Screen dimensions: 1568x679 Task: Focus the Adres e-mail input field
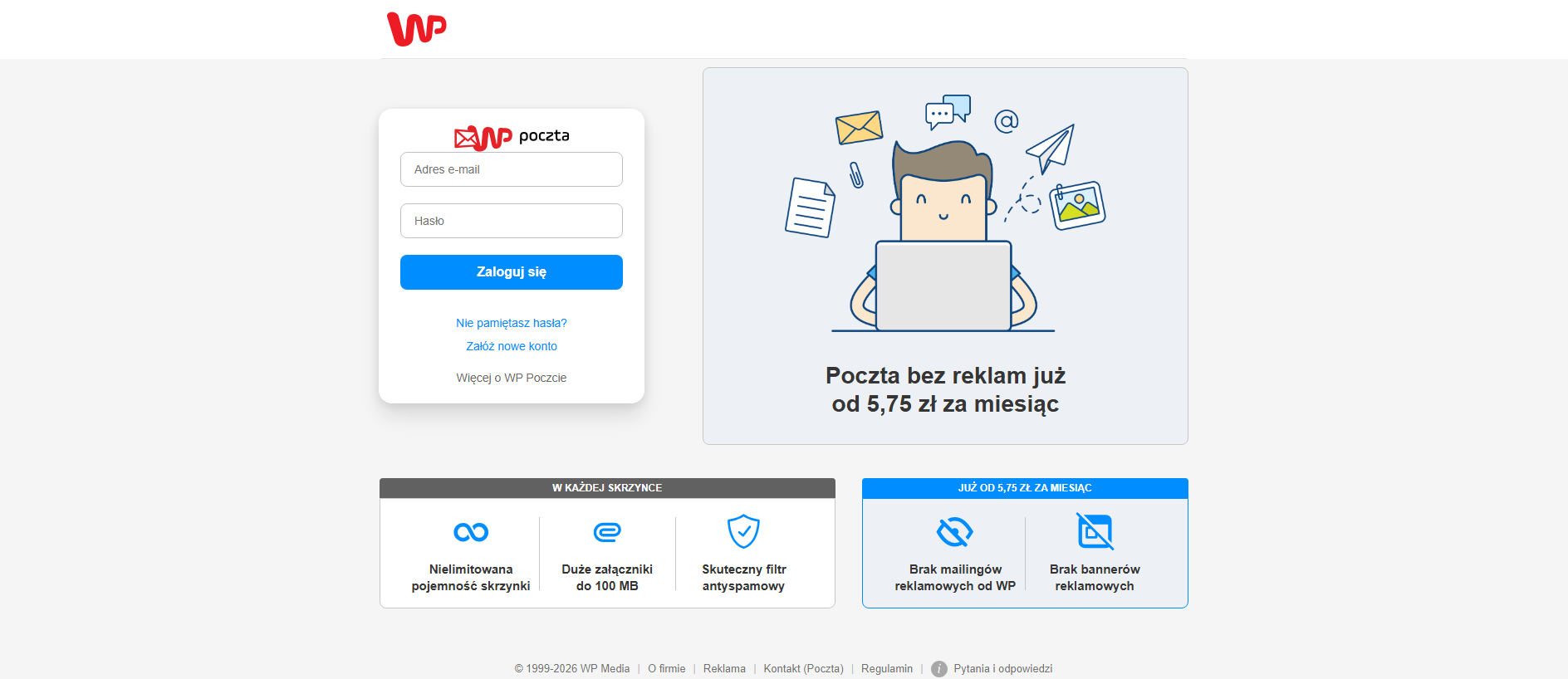point(512,169)
